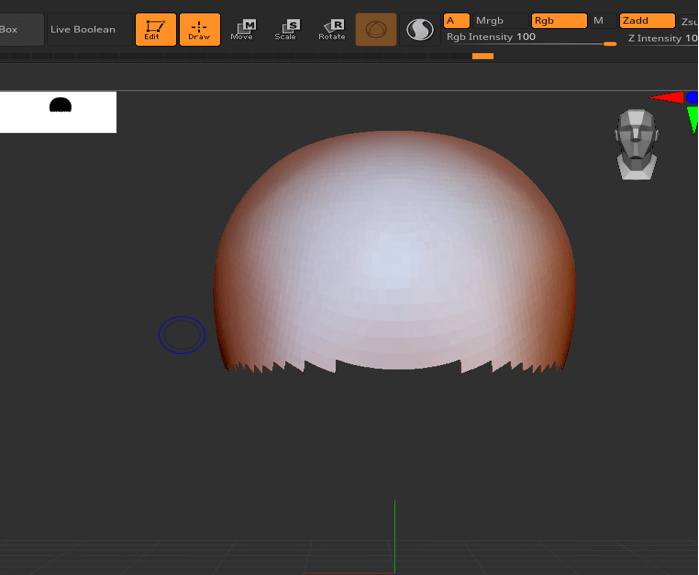Viewport: 699px width, 575px height.
Task: Click the black silhouette thumbnail preview
Action: click(x=60, y=106)
